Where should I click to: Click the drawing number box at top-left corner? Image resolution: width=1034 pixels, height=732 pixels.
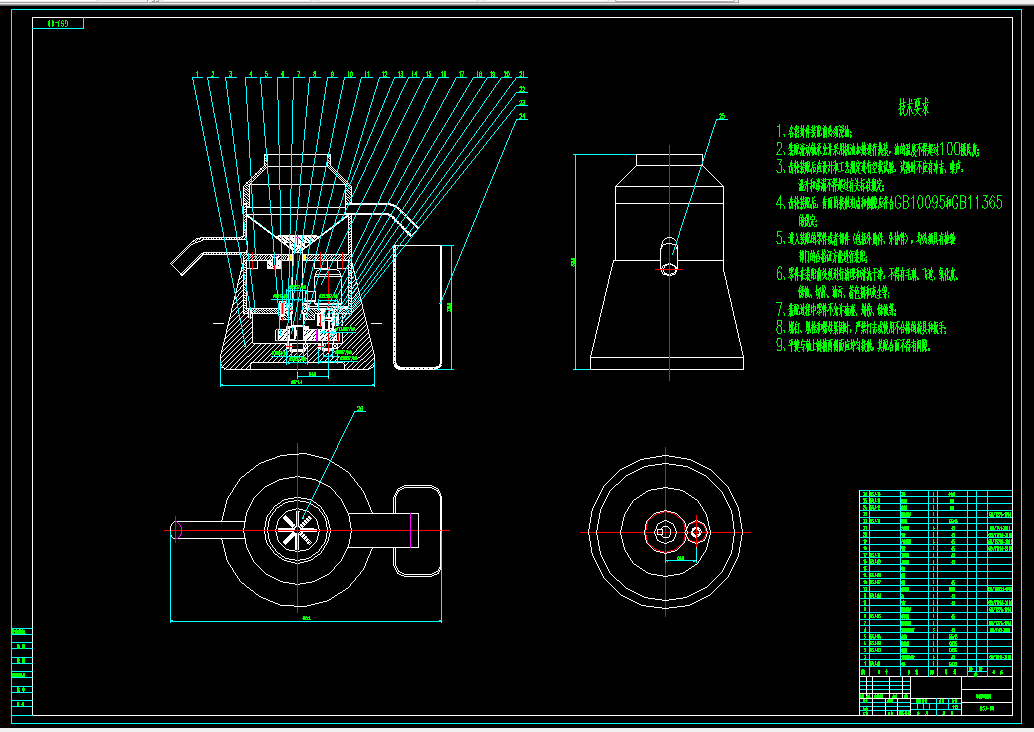tap(58, 24)
